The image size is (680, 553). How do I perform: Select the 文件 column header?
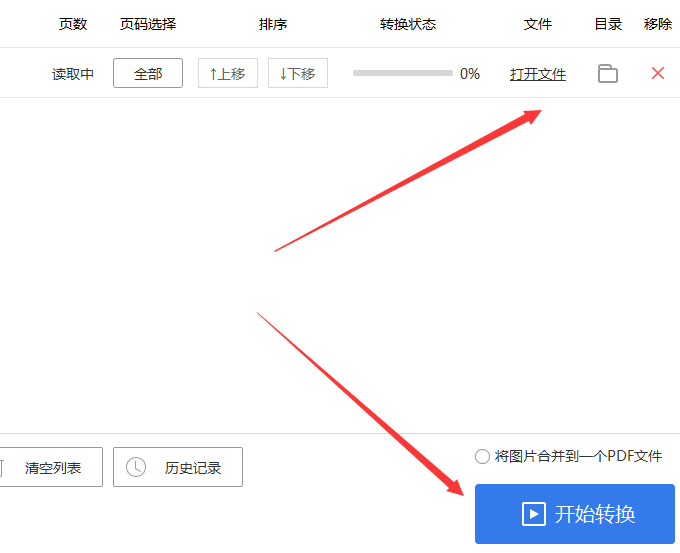pyautogui.click(x=538, y=24)
